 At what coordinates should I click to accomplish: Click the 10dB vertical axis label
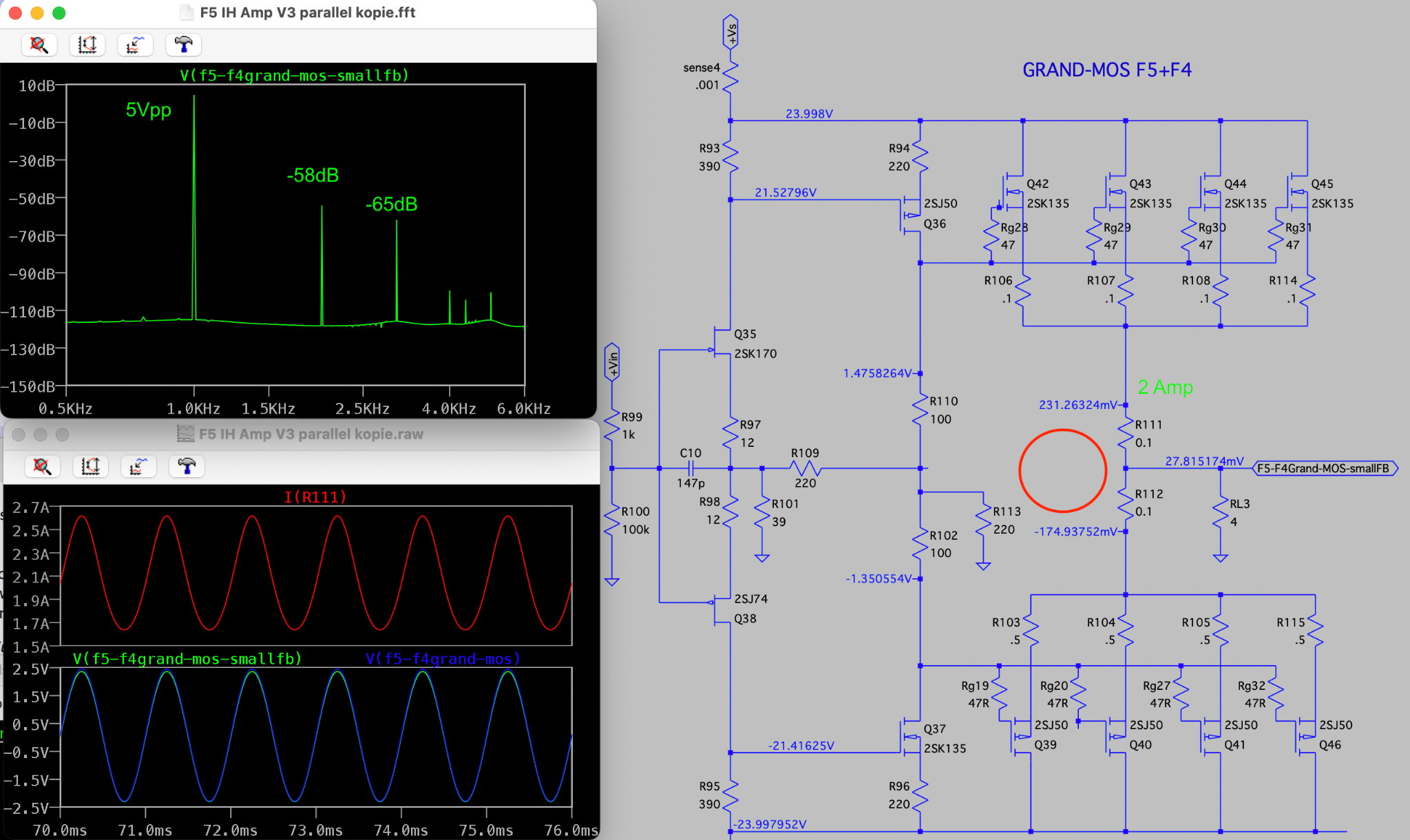point(36,86)
